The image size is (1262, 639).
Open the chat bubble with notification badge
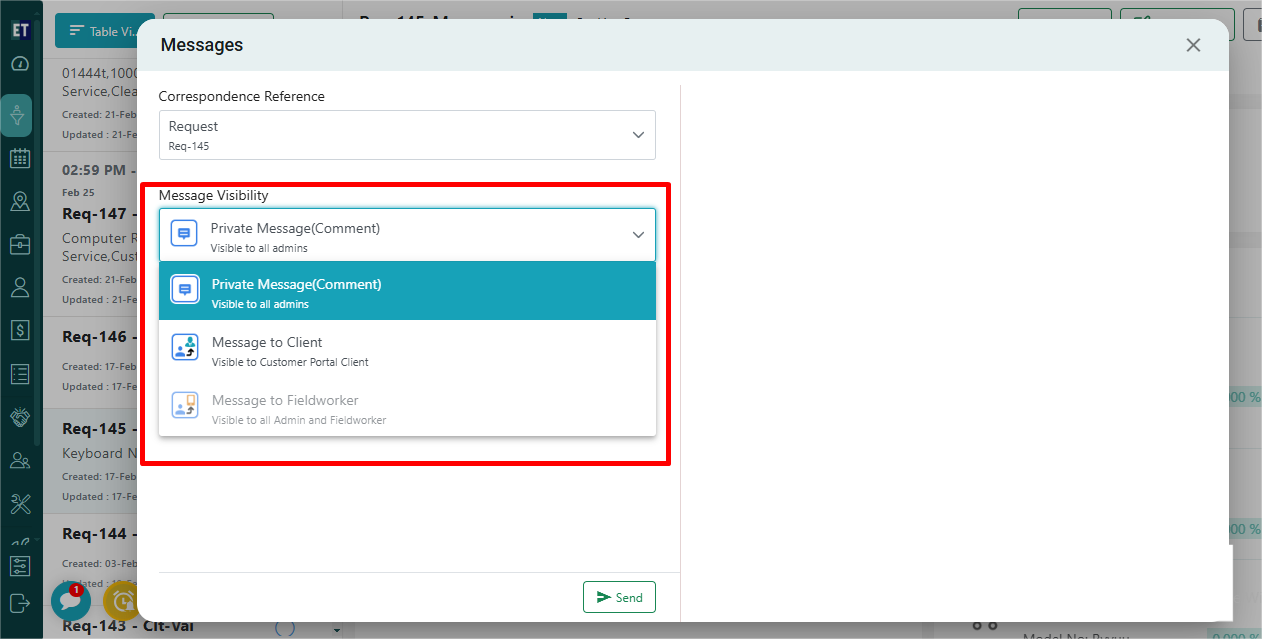(70, 601)
